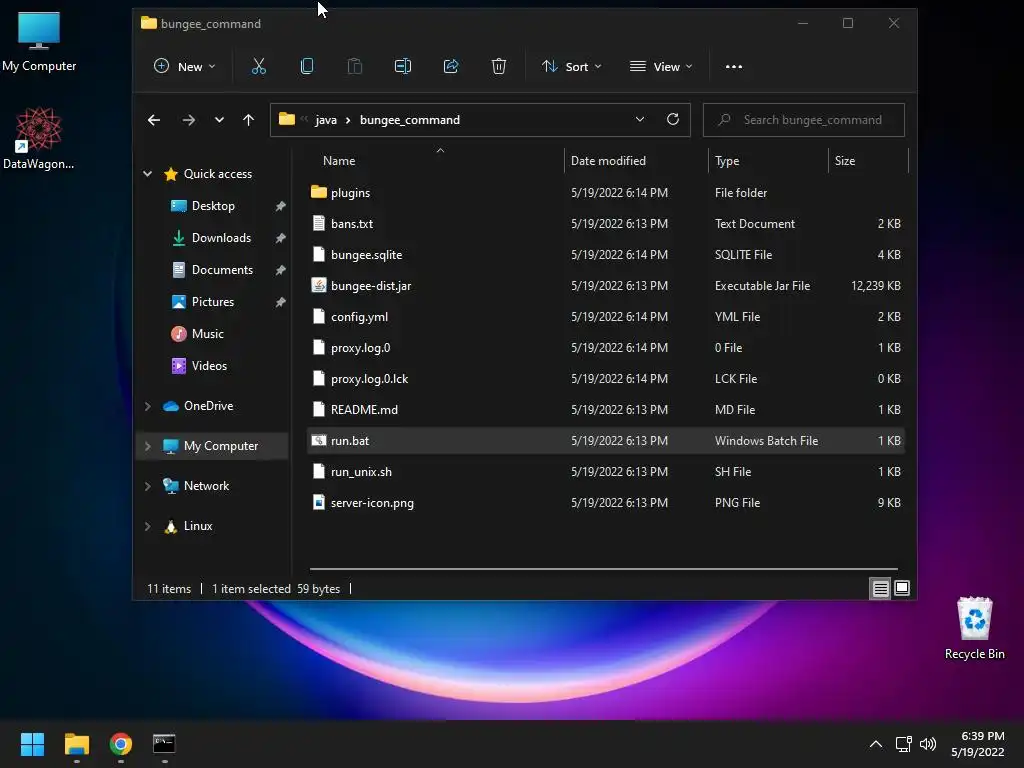Open the volume speaker tray icon
1024x768 pixels.
point(927,744)
